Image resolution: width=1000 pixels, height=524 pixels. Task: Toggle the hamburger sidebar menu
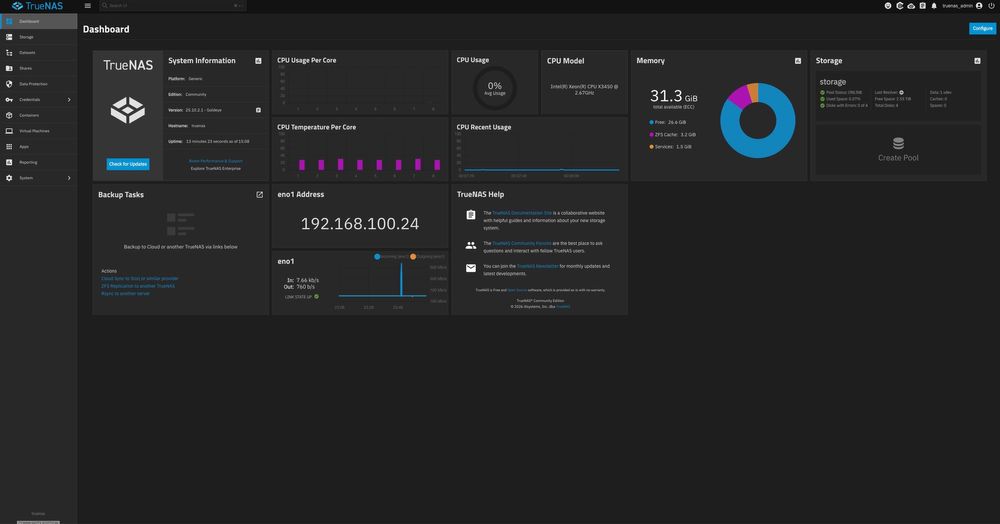(87, 6)
